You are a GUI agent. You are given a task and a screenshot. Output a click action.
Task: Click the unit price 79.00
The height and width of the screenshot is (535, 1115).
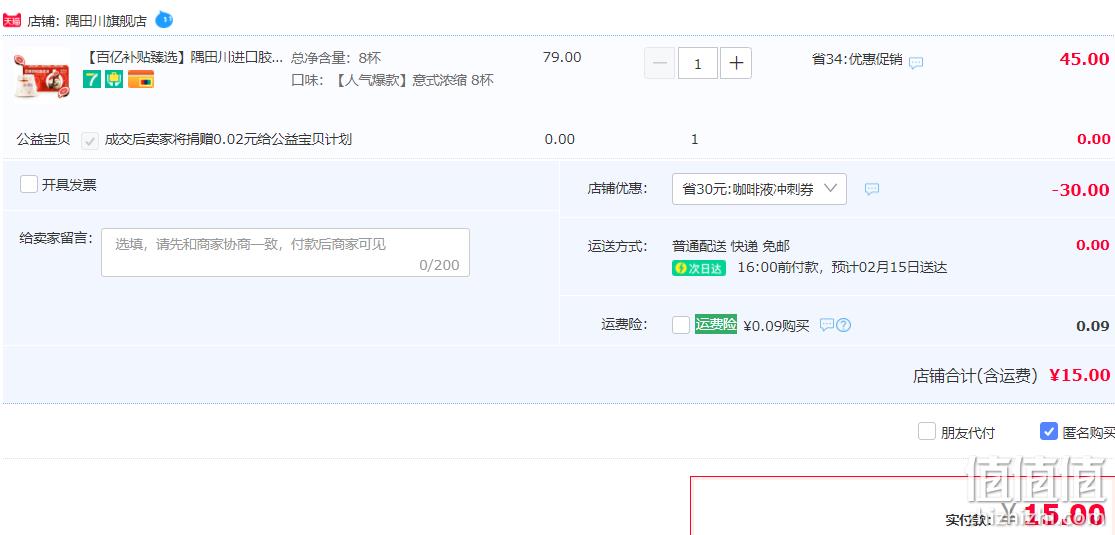coord(562,57)
